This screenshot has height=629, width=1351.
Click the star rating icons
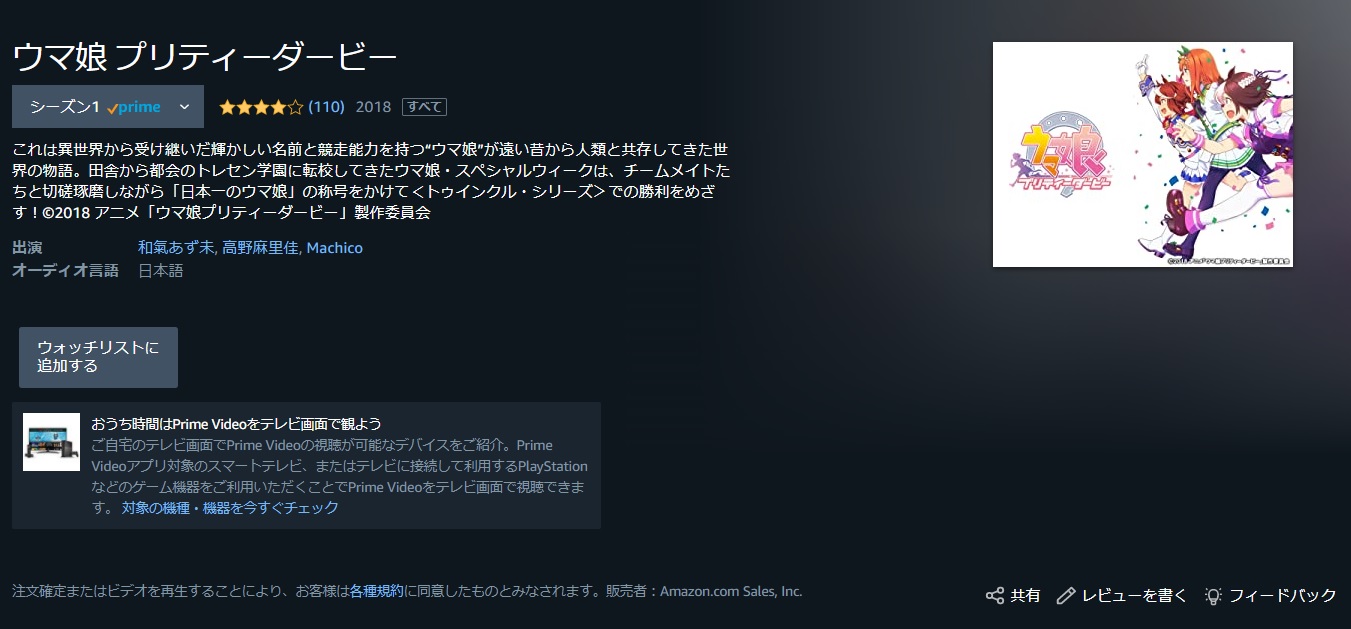(260, 107)
